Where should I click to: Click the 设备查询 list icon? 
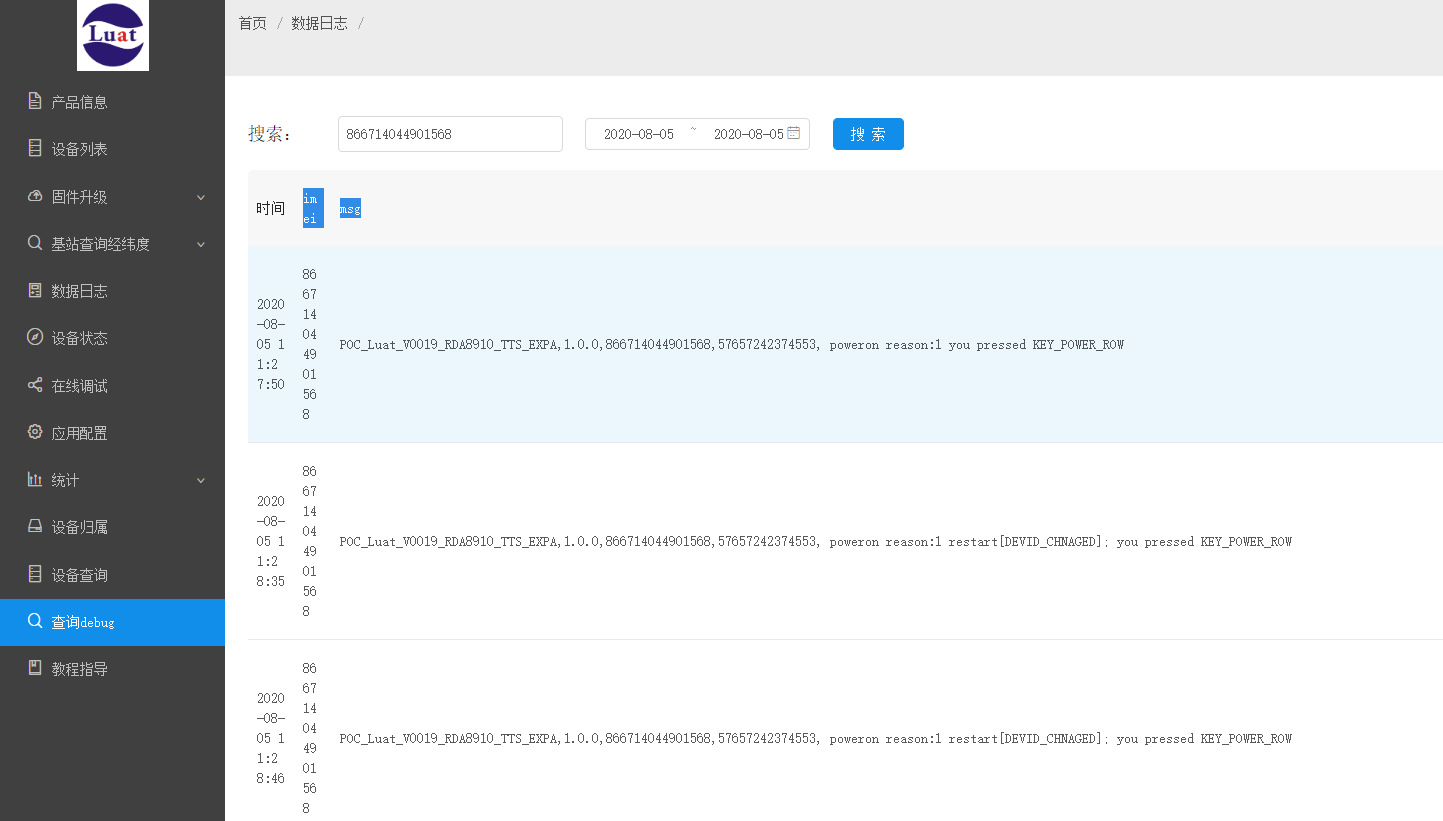(35, 574)
